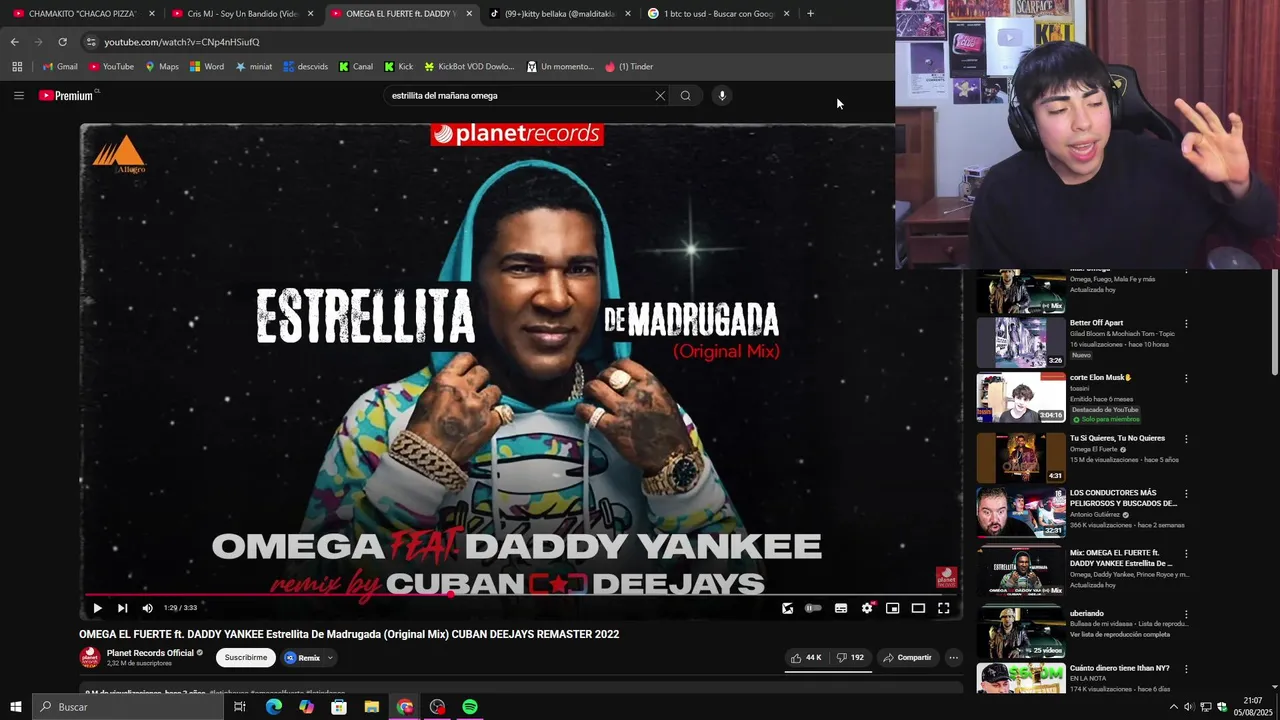Click the Remix button
Screen dimensions: 1280x720
point(303,658)
